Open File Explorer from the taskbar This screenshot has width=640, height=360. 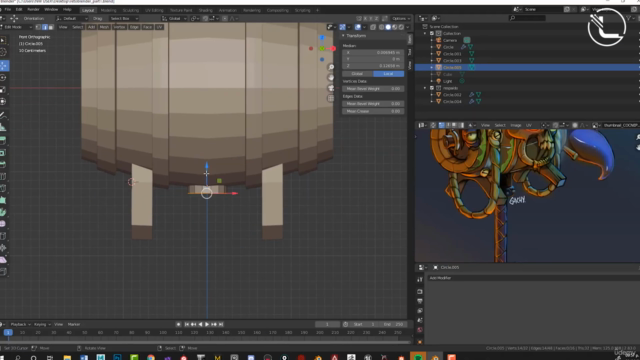pyautogui.click(x=67, y=357)
